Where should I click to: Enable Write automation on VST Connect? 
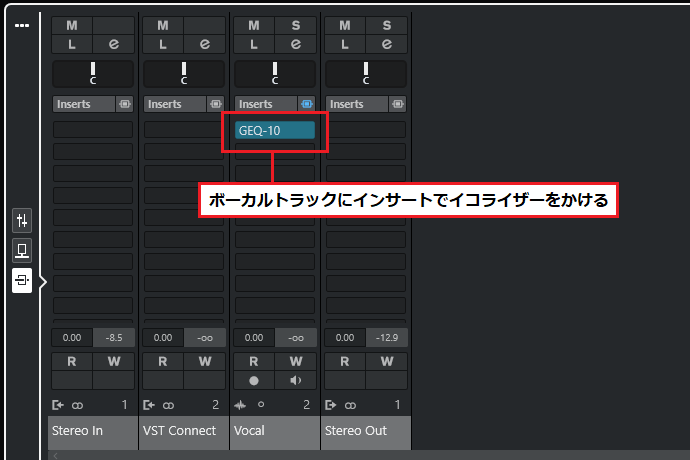click(x=205, y=361)
